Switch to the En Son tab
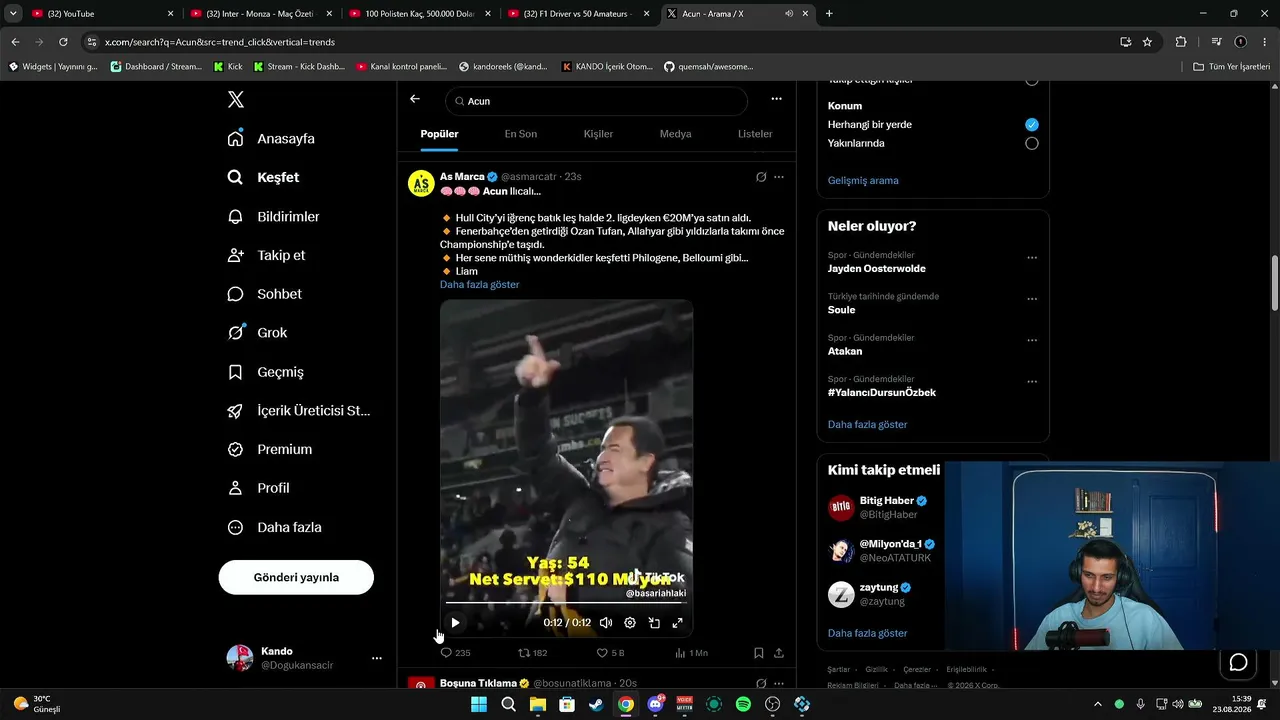 pyautogui.click(x=520, y=134)
